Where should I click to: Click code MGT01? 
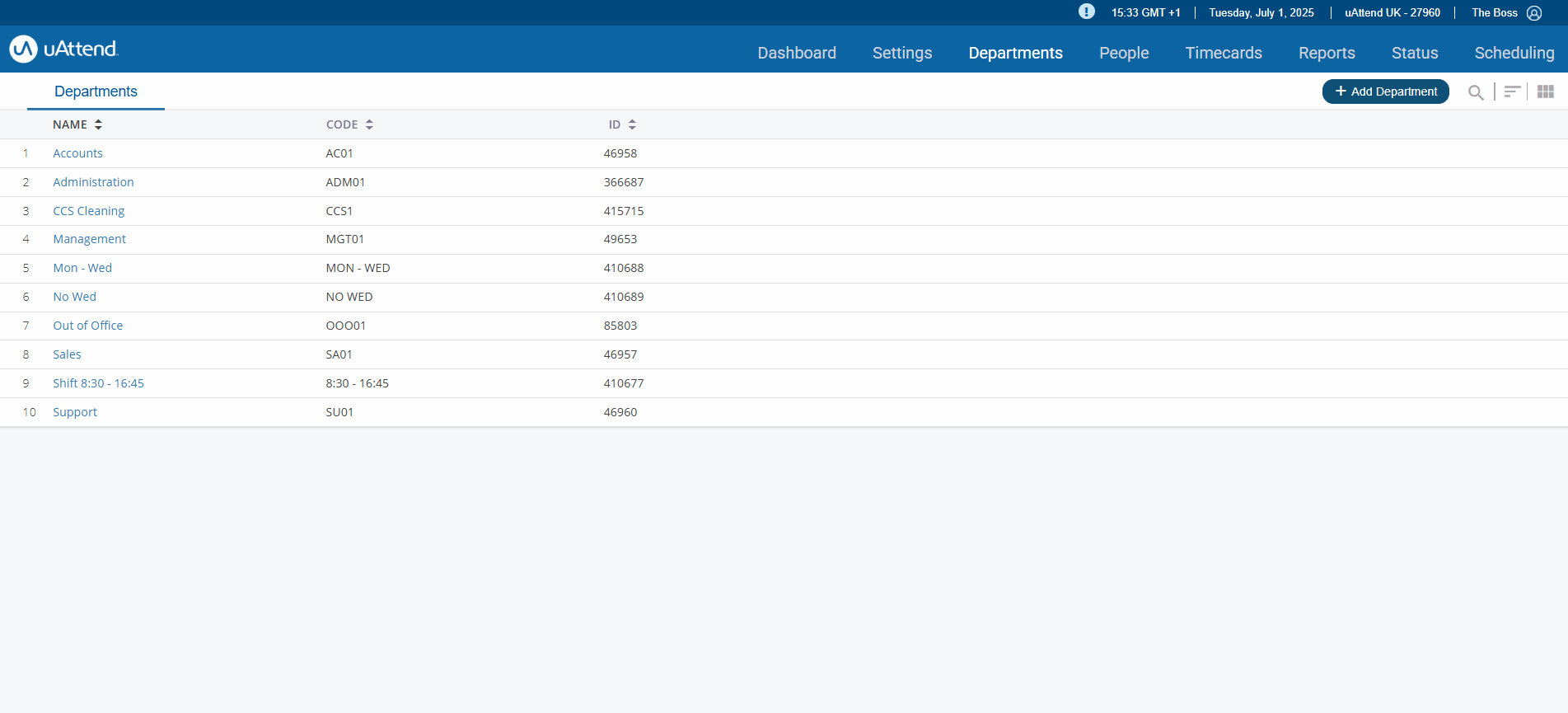tap(344, 239)
